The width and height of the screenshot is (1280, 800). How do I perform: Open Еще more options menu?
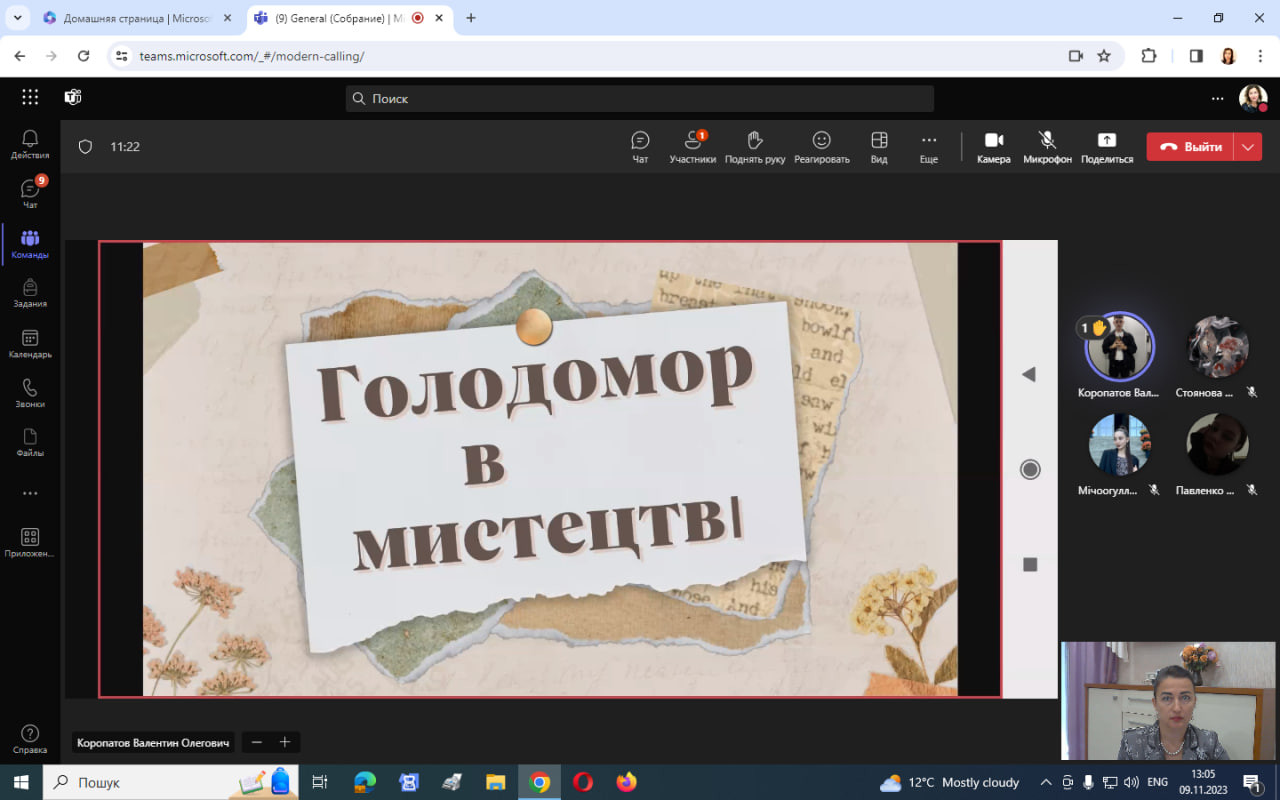(929, 146)
